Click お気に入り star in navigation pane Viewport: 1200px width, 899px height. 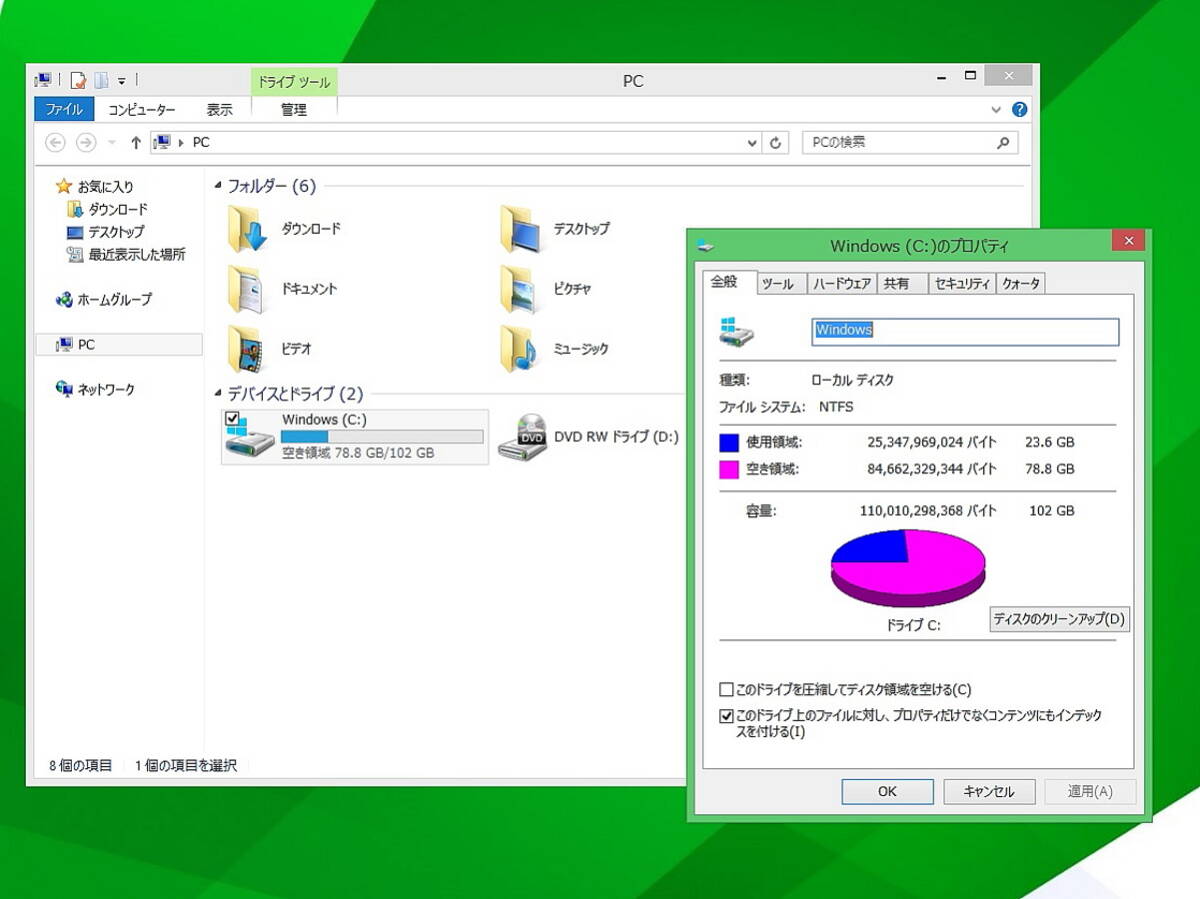[x=64, y=186]
